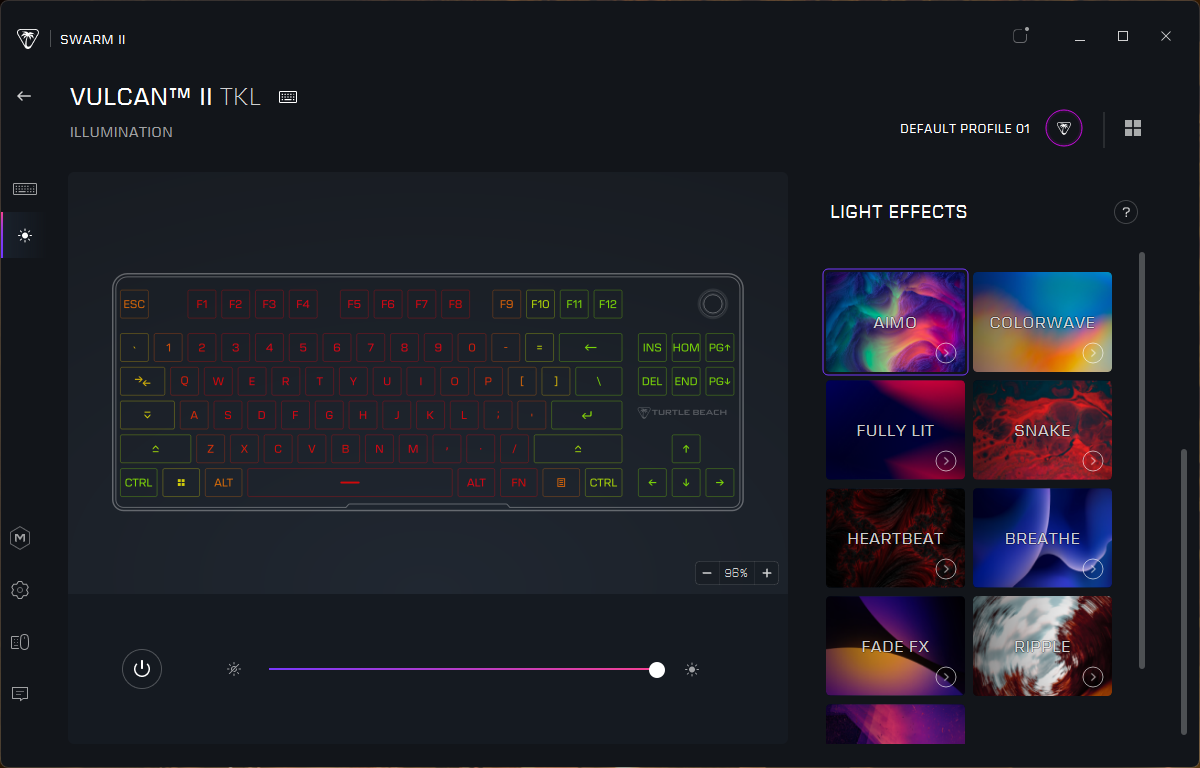Click the high brightness sun icon
Screen dimensions: 1200x768
click(x=692, y=669)
